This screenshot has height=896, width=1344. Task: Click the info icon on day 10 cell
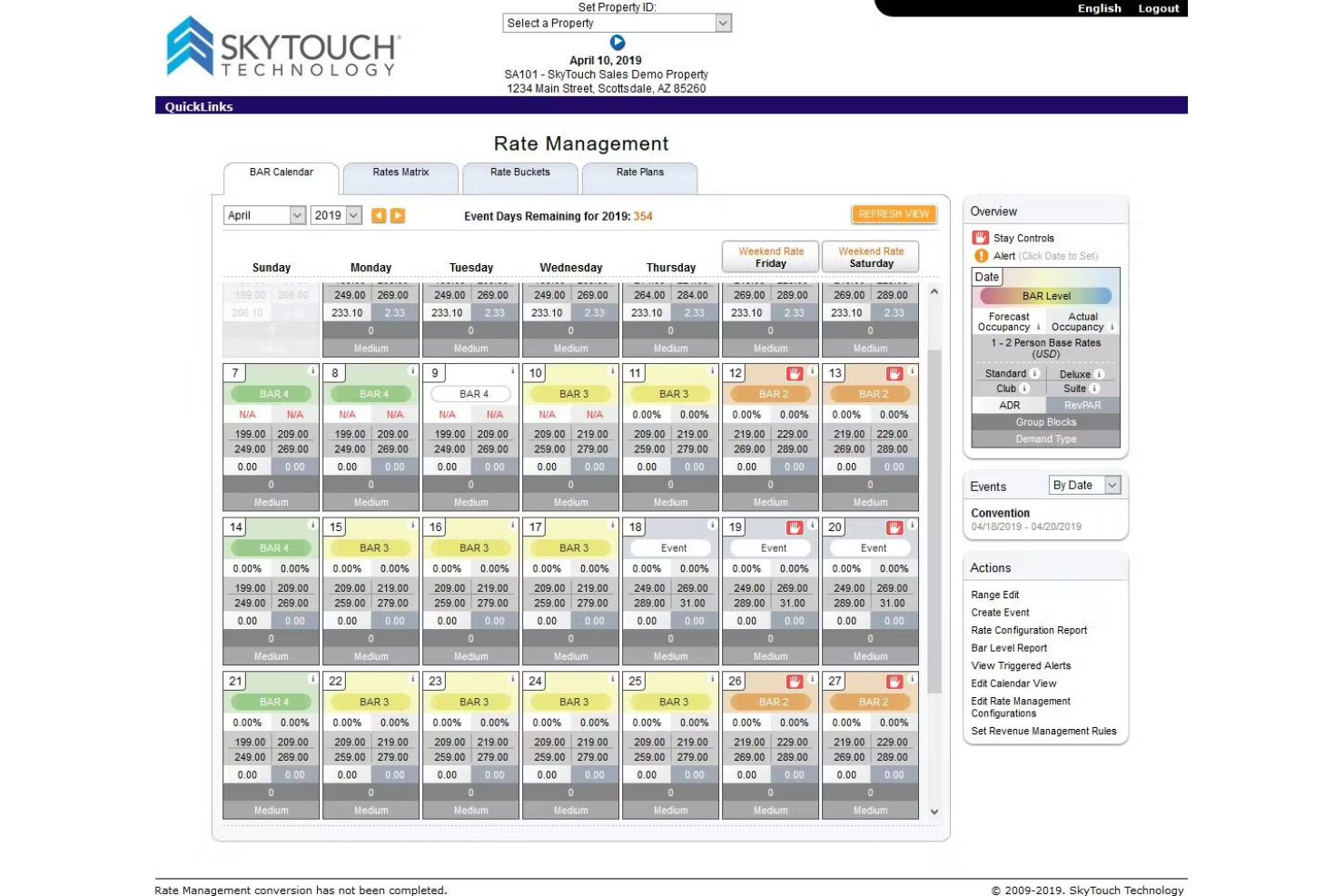tap(613, 370)
